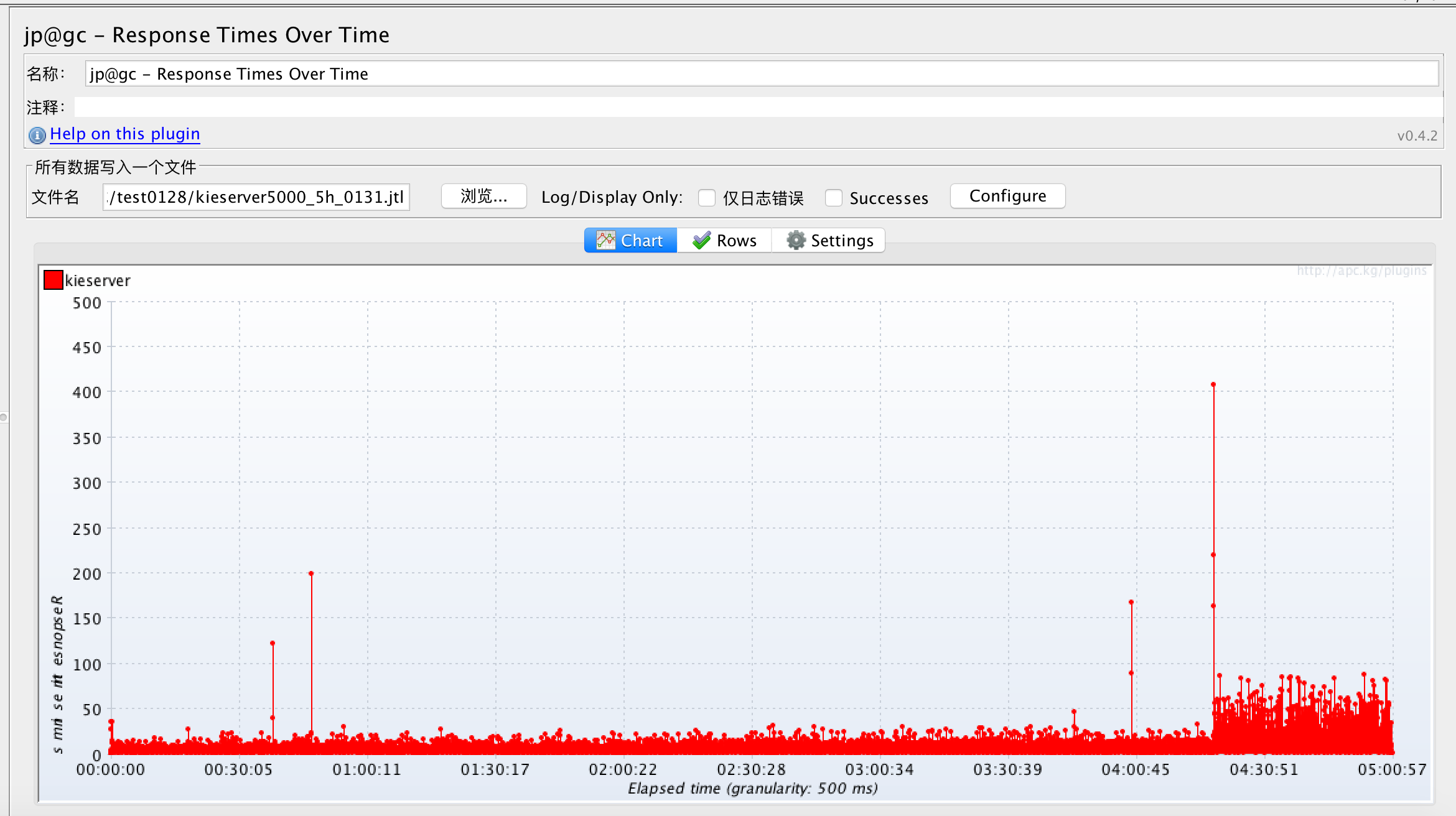This screenshot has width=1456, height=816.
Task: Click the gear icon on Settings tab
Action: pos(796,240)
